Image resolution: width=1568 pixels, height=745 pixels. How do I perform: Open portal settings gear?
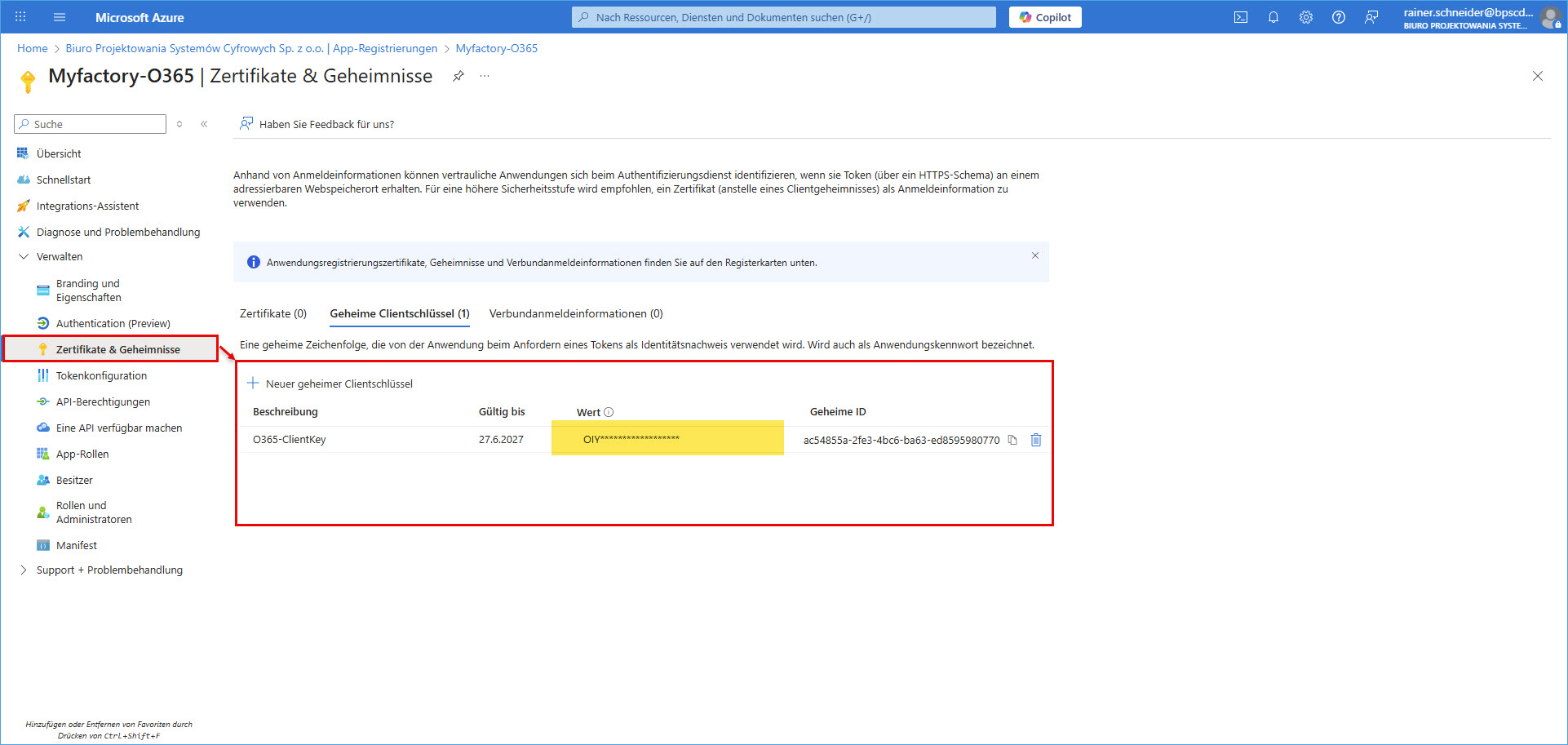pyautogui.click(x=1306, y=17)
